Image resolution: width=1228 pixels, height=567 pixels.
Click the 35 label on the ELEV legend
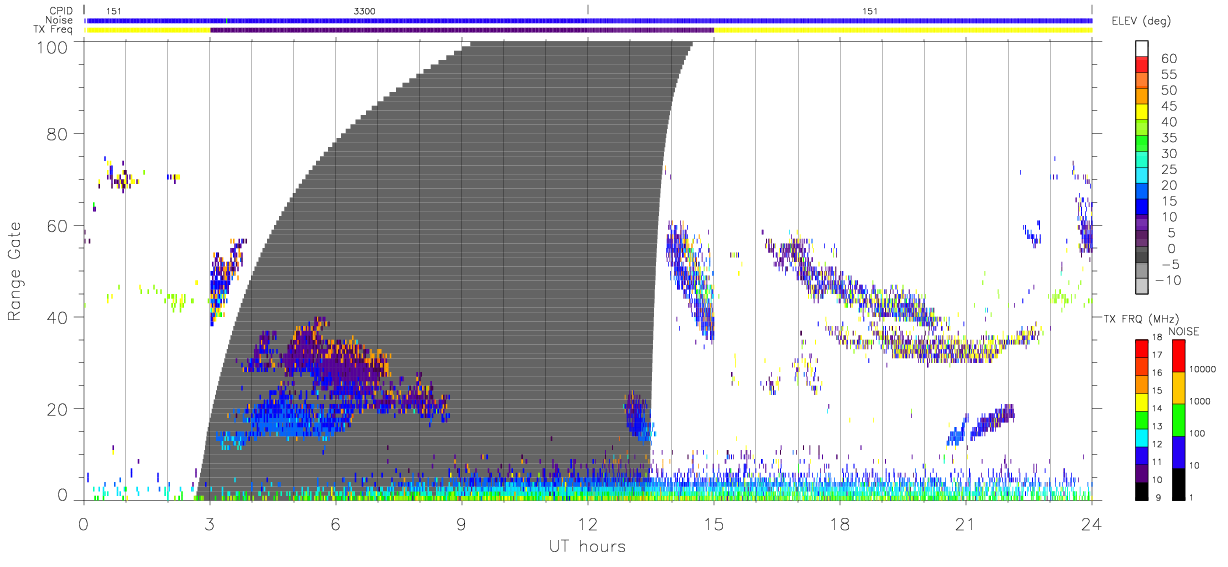pyautogui.click(x=1169, y=138)
